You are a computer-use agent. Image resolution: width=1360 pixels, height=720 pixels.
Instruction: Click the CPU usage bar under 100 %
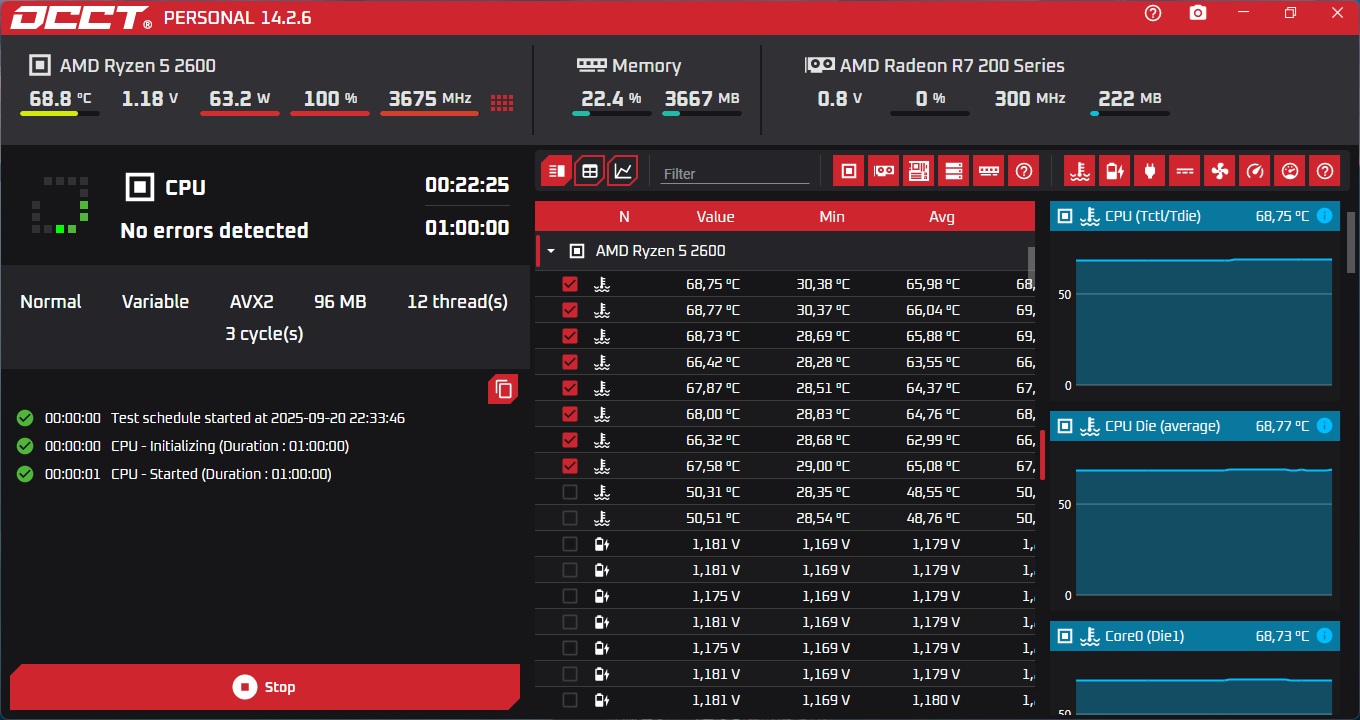pyautogui.click(x=330, y=114)
